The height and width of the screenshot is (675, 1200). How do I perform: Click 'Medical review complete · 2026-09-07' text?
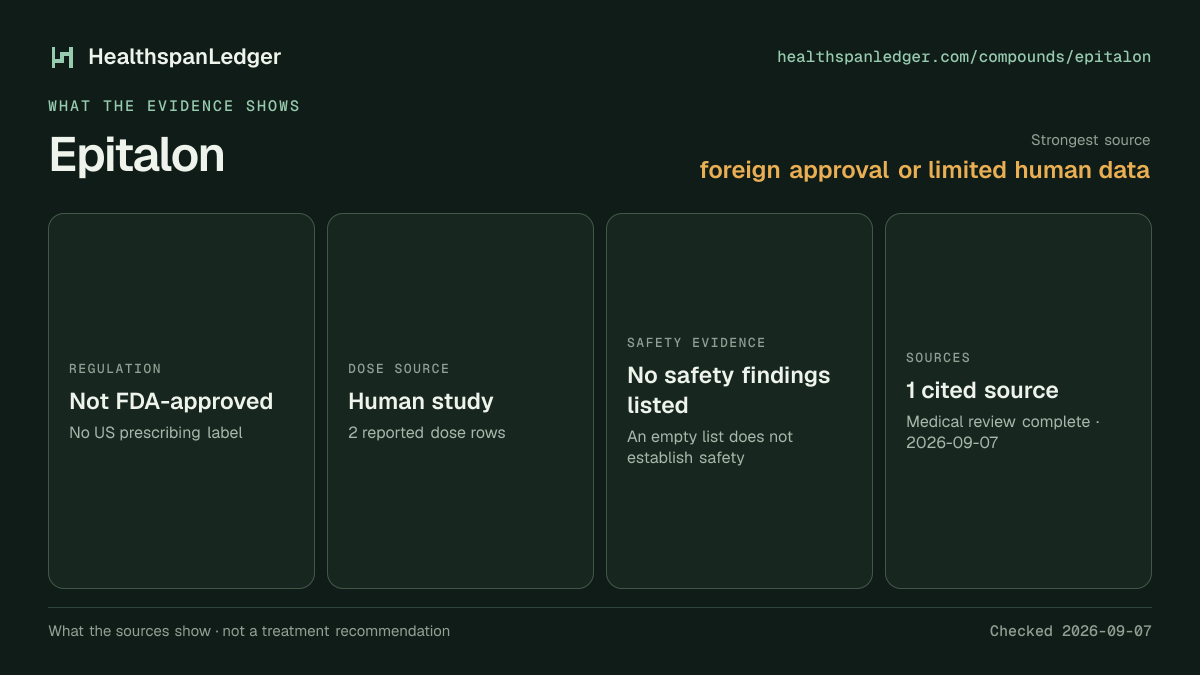(1003, 432)
